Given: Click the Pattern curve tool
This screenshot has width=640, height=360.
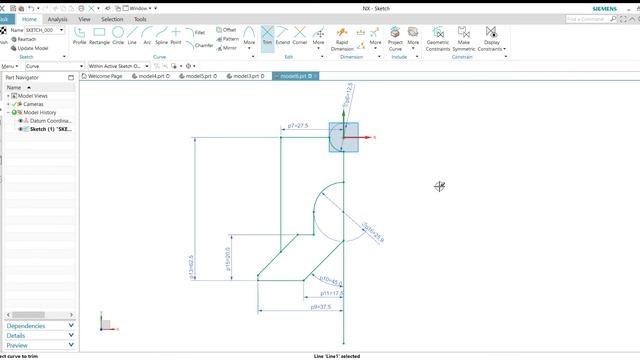Looking at the screenshot, I should click(228, 39).
